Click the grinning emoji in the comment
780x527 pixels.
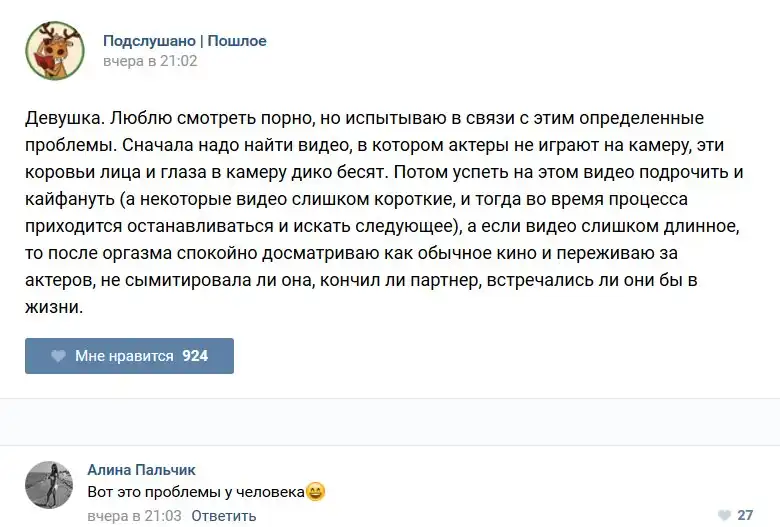point(316,492)
